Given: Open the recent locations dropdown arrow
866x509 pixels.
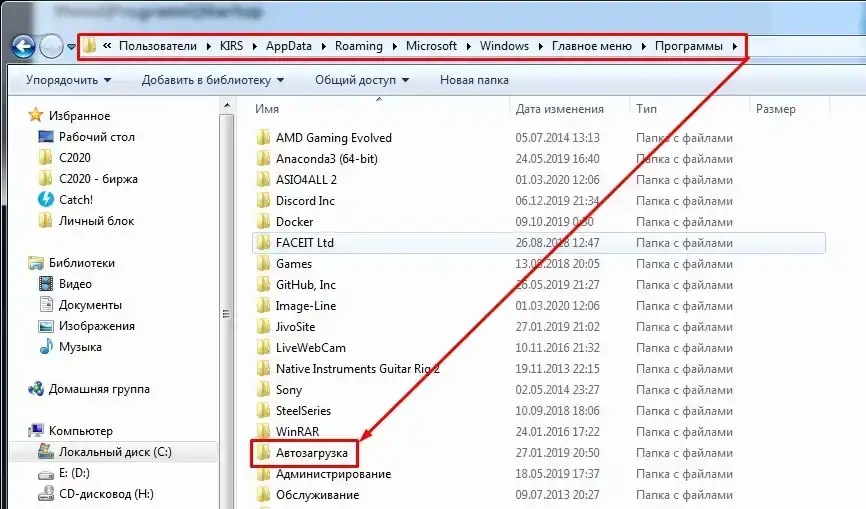Looking at the screenshot, I should [71, 47].
